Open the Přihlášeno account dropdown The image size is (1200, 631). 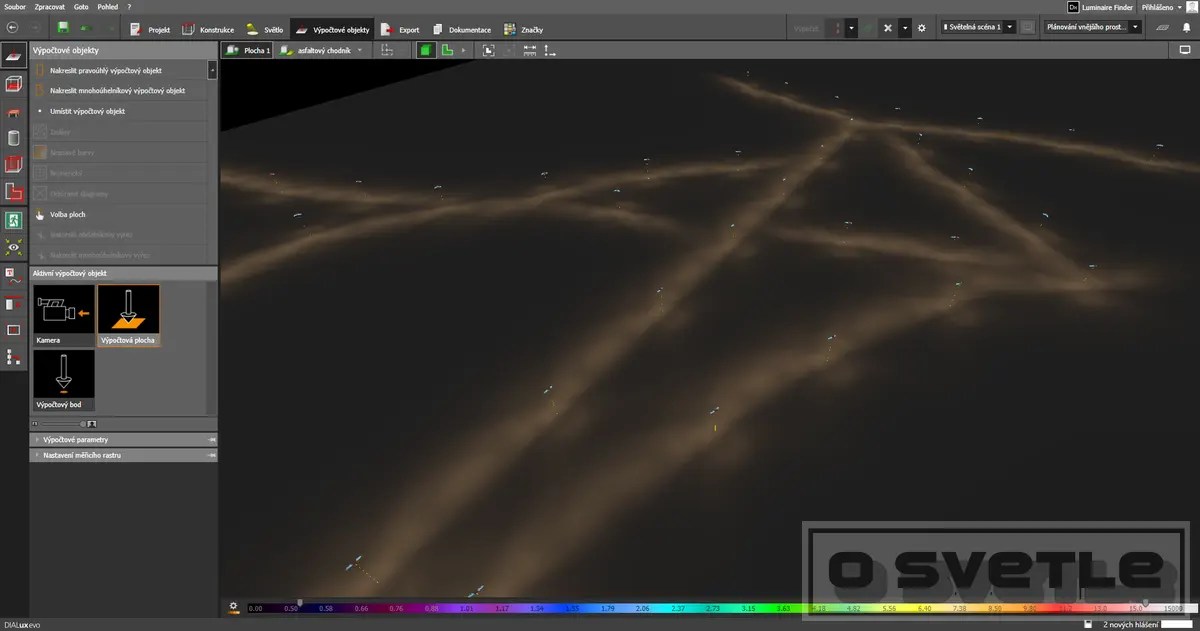click(x=1162, y=7)
